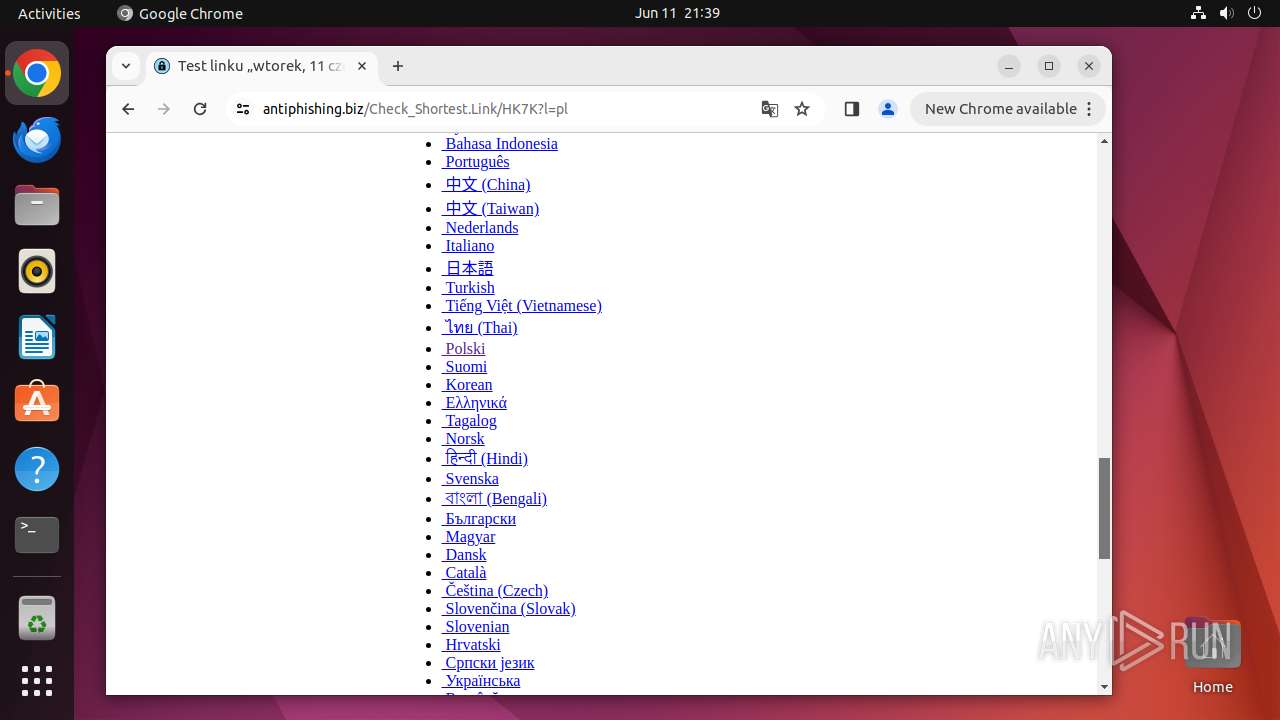Open a new tab with plus button

pyautogui.click(x=398, y=66)
